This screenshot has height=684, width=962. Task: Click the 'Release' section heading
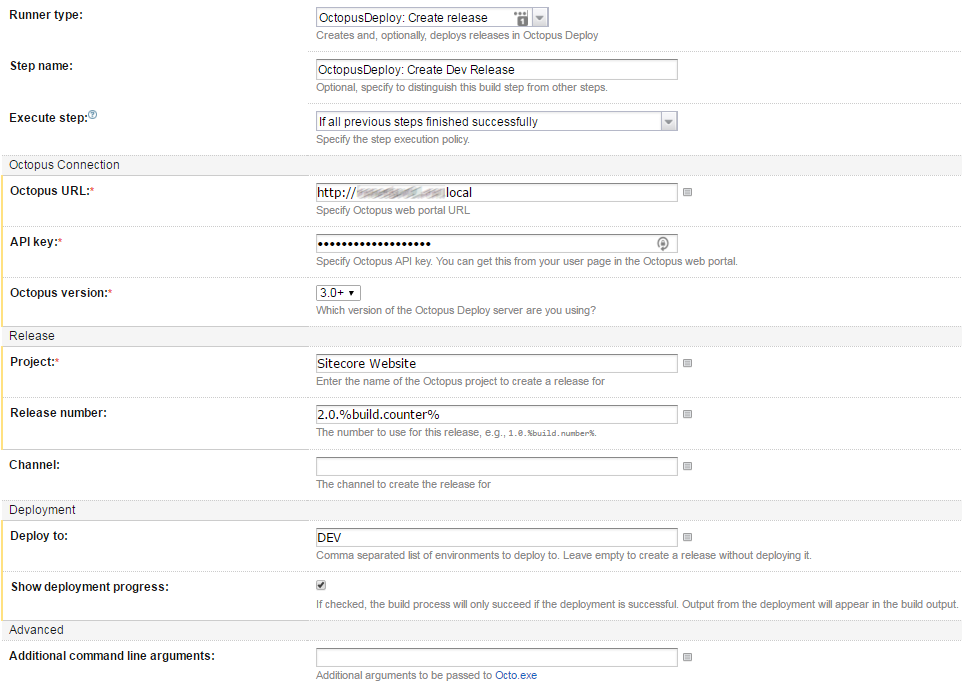coord(32,336)
